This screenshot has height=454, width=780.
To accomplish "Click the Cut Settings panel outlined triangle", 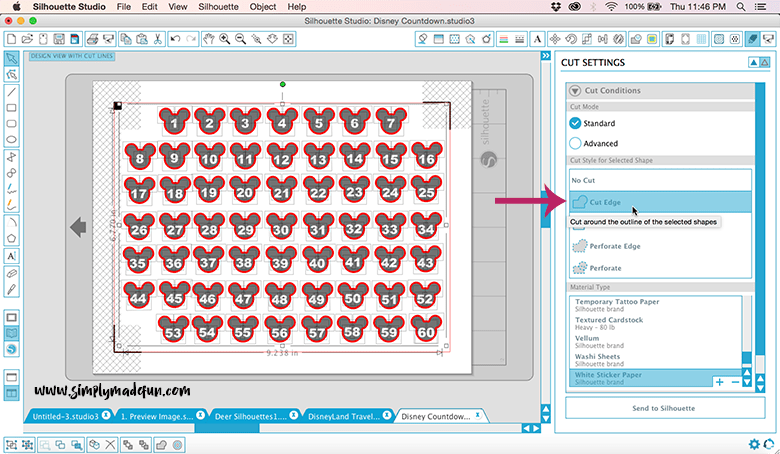I will (x=765, y=62).
